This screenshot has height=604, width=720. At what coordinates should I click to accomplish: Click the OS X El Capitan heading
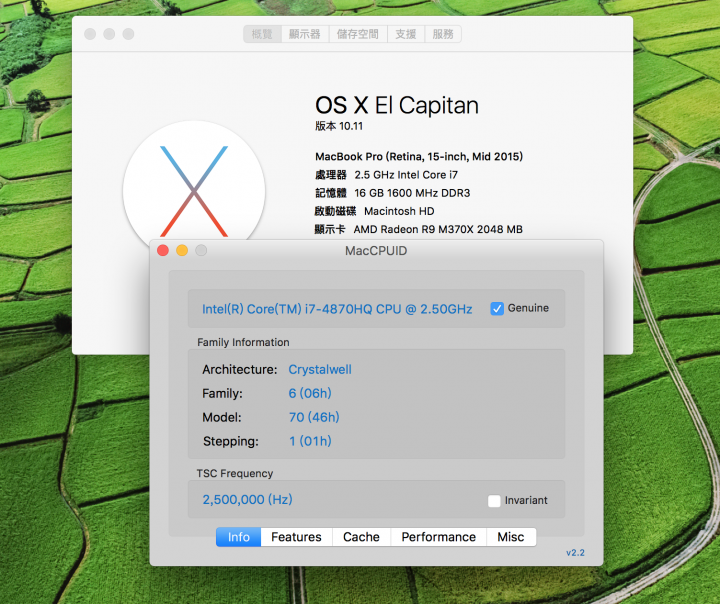(397, 105)
